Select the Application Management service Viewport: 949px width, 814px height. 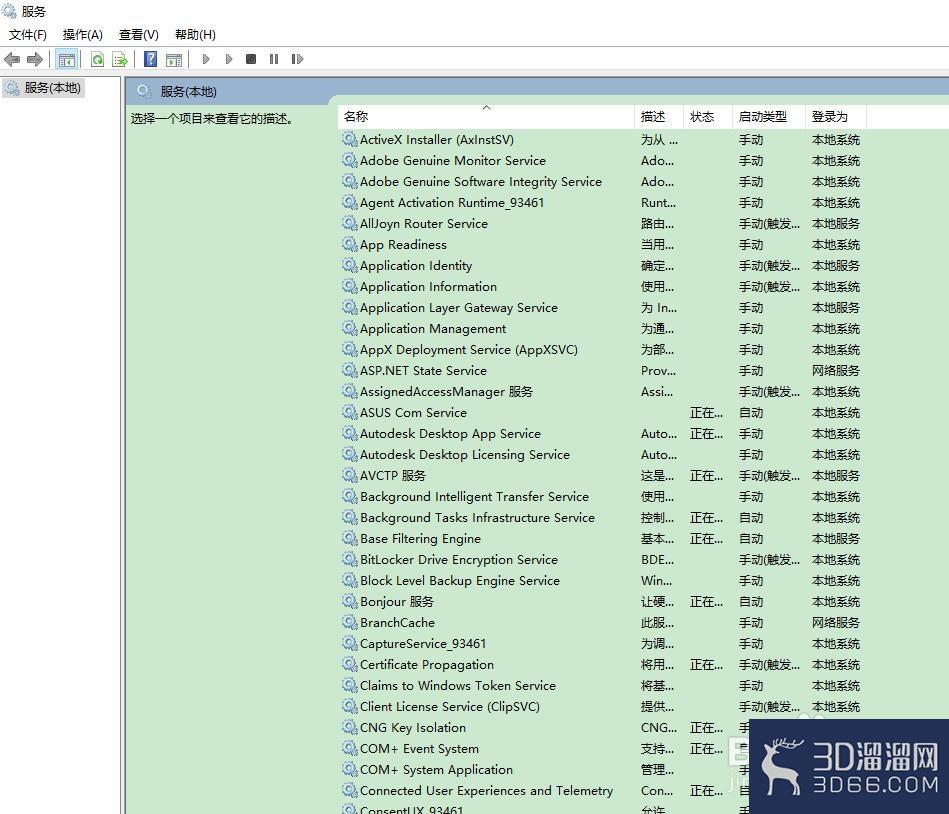coord(433,329)
